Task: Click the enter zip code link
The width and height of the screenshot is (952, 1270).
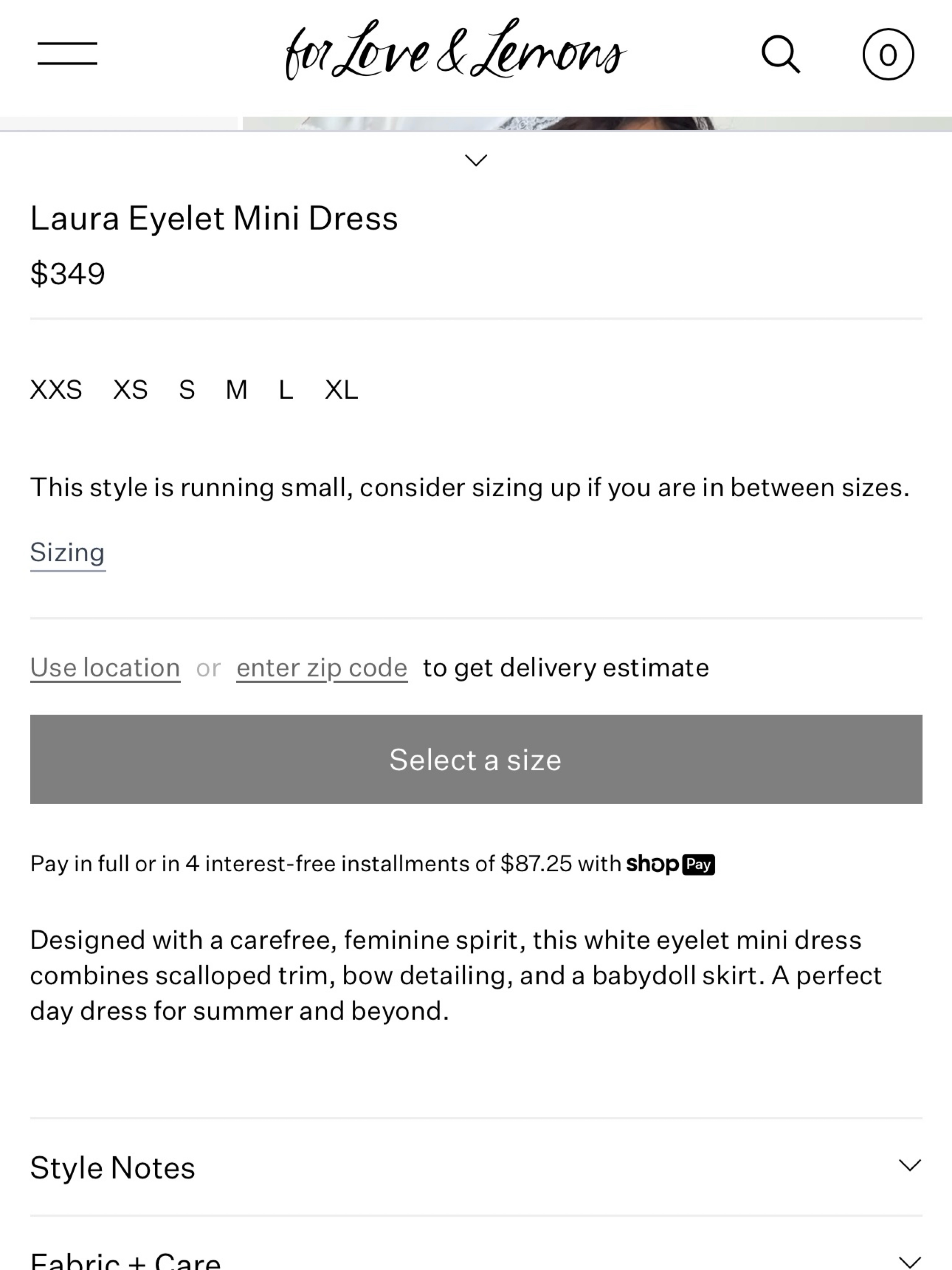Action: tap(322, 668)
